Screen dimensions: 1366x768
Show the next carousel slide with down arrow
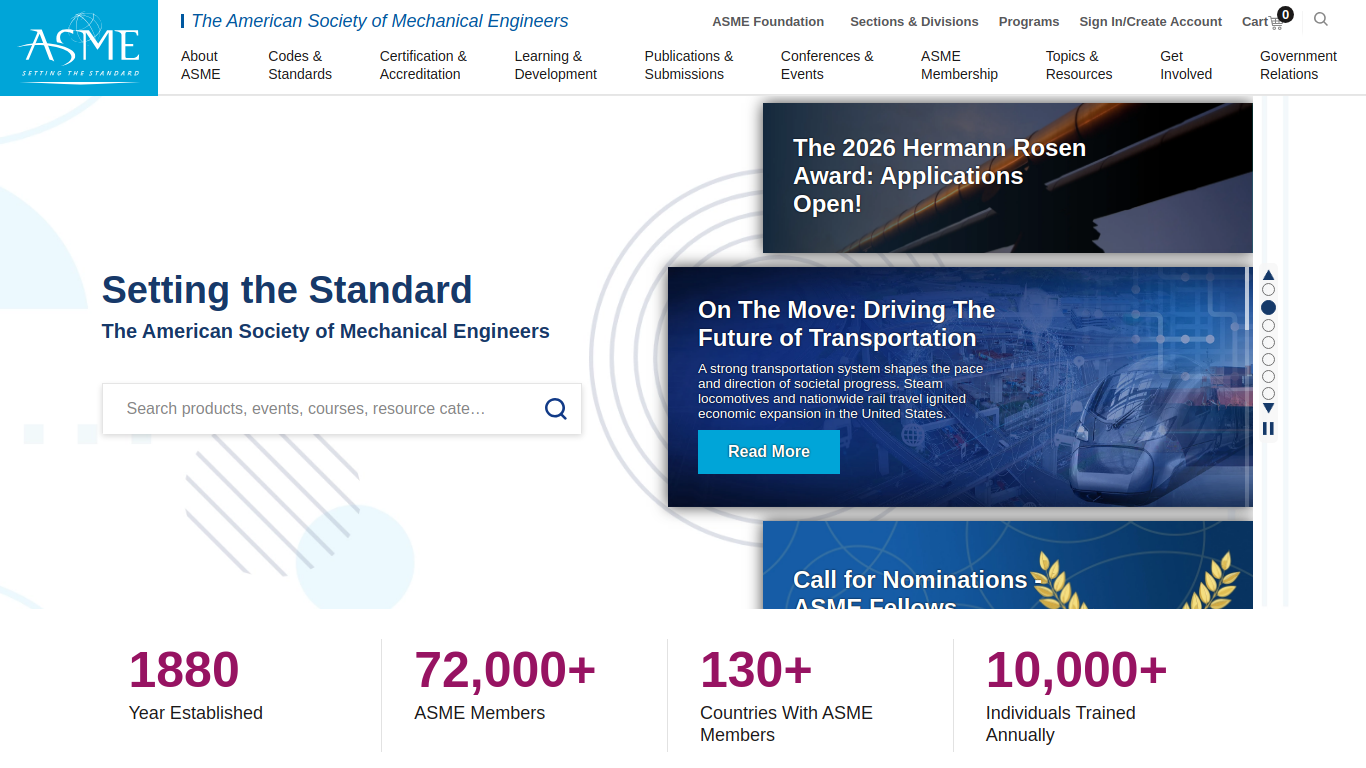1268,408
